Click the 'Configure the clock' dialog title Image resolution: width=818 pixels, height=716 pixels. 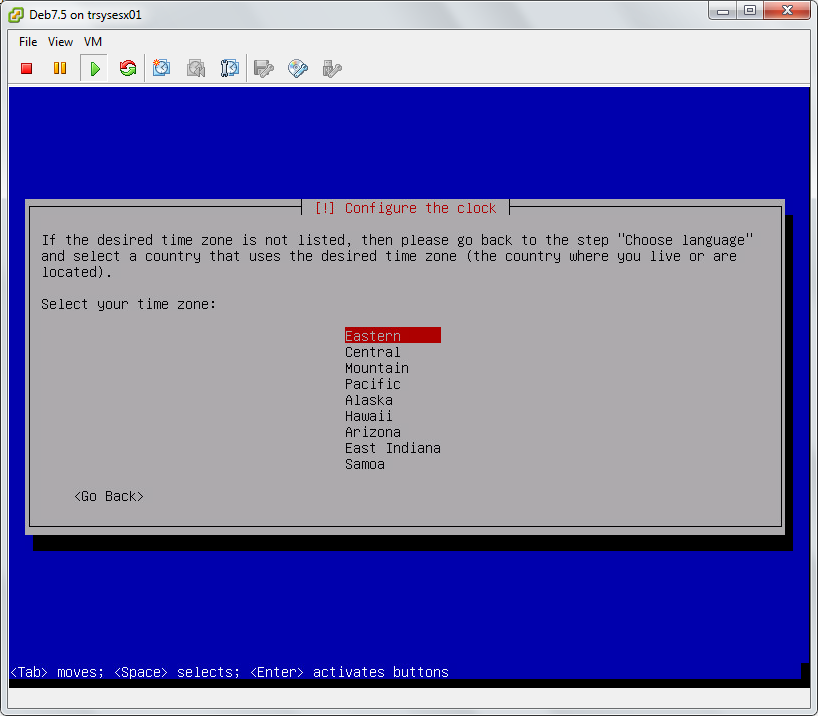(405, 208)
